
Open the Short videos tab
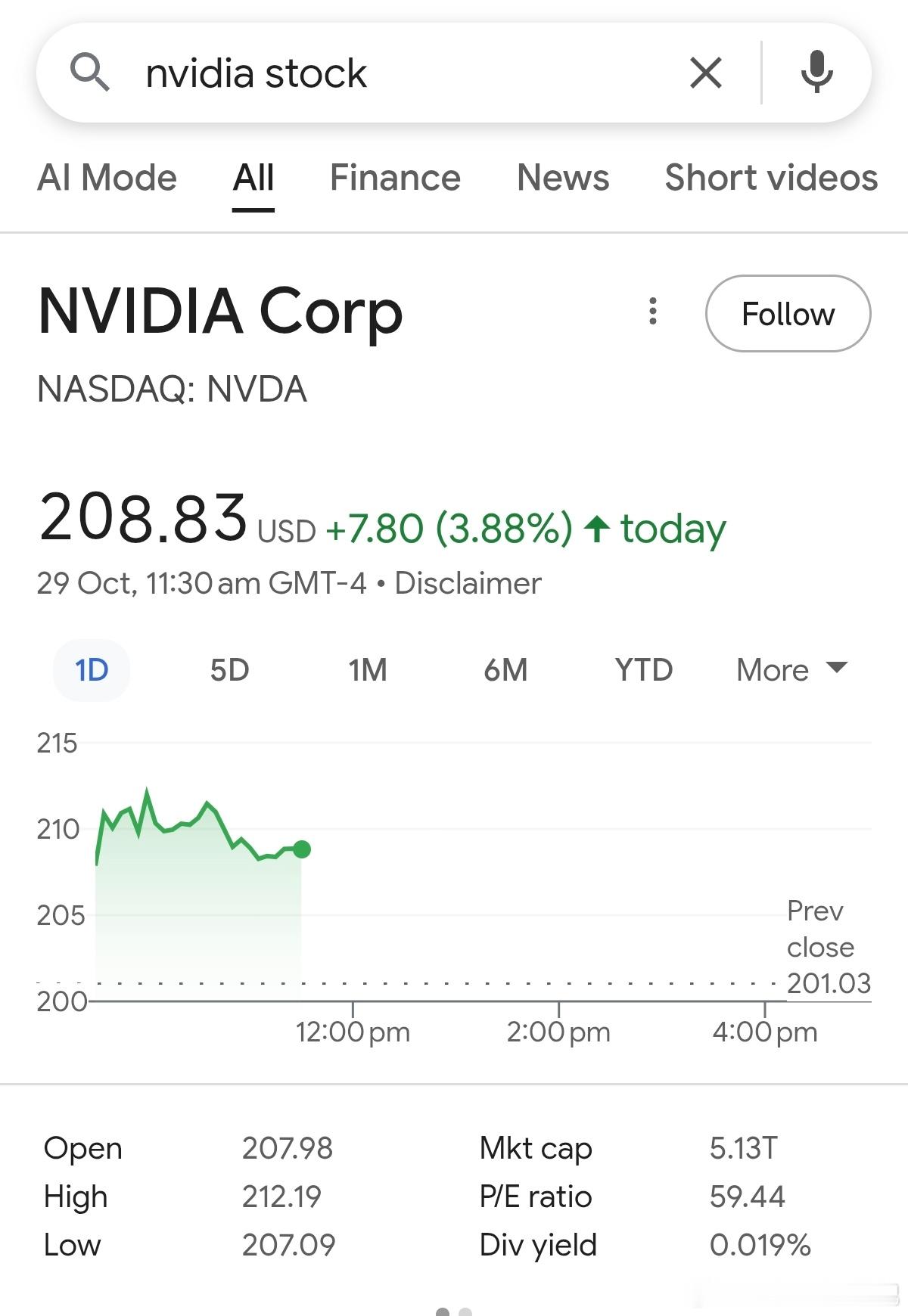pyautogui.click(x=770, y=178)
